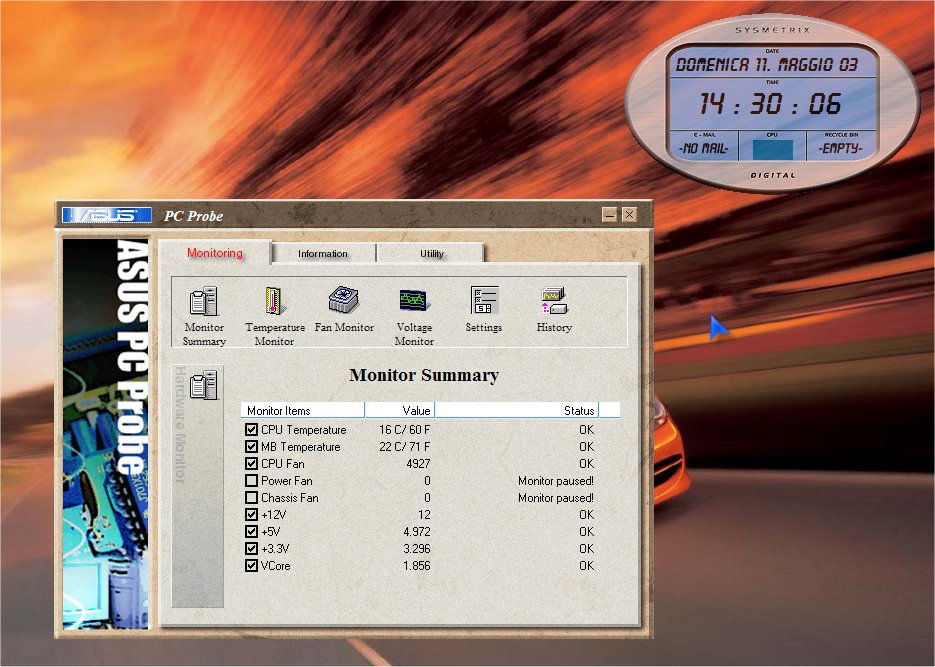
Task: Open the History icon
Action: pos(554,300)
